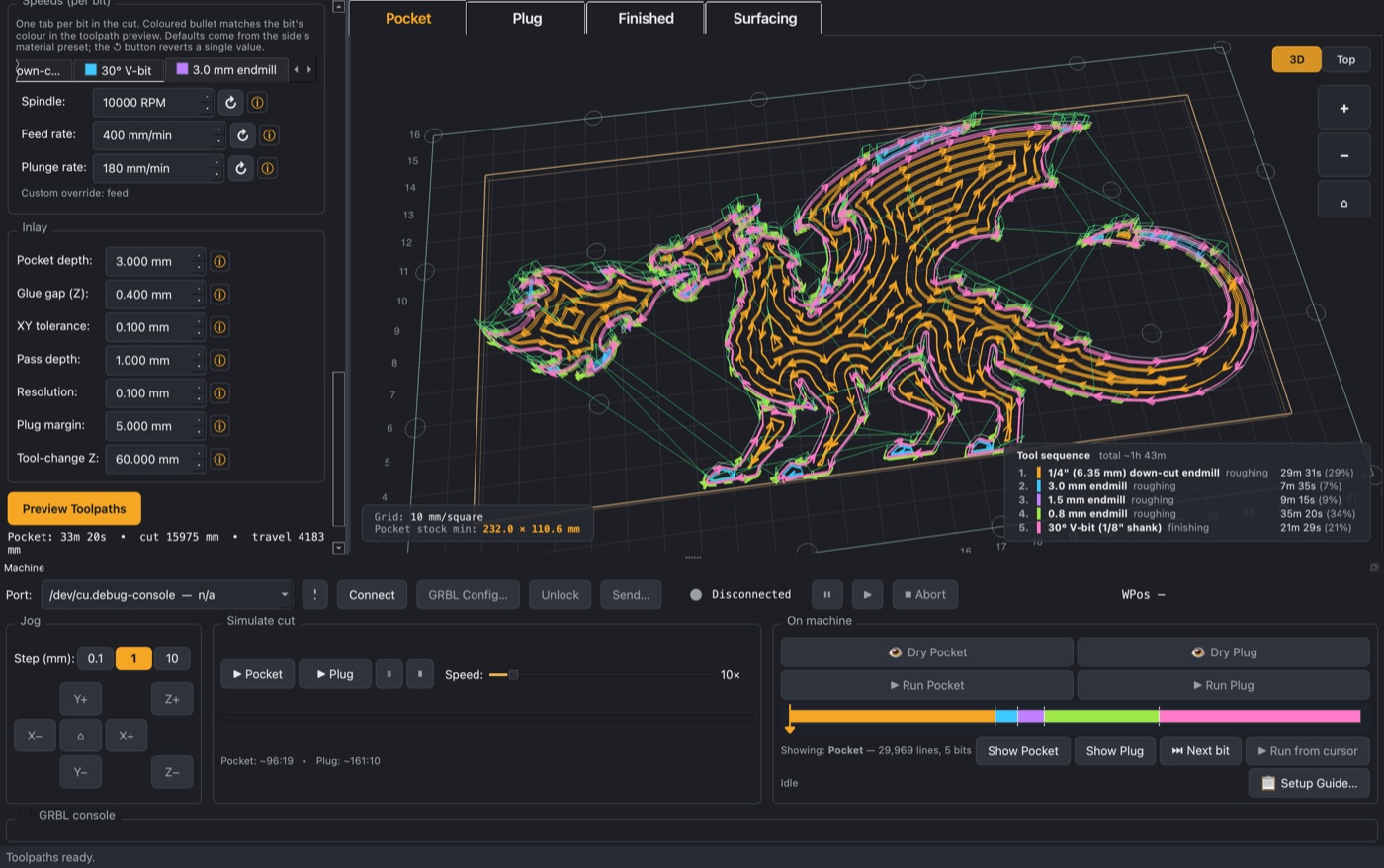Open the Surfacing tab

764,18
